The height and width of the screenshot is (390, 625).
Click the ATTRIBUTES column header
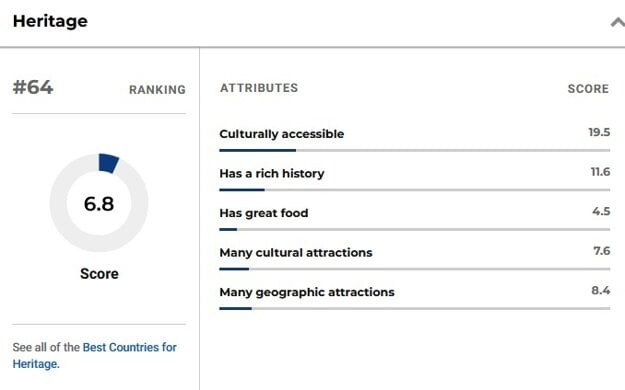(259, 88)
